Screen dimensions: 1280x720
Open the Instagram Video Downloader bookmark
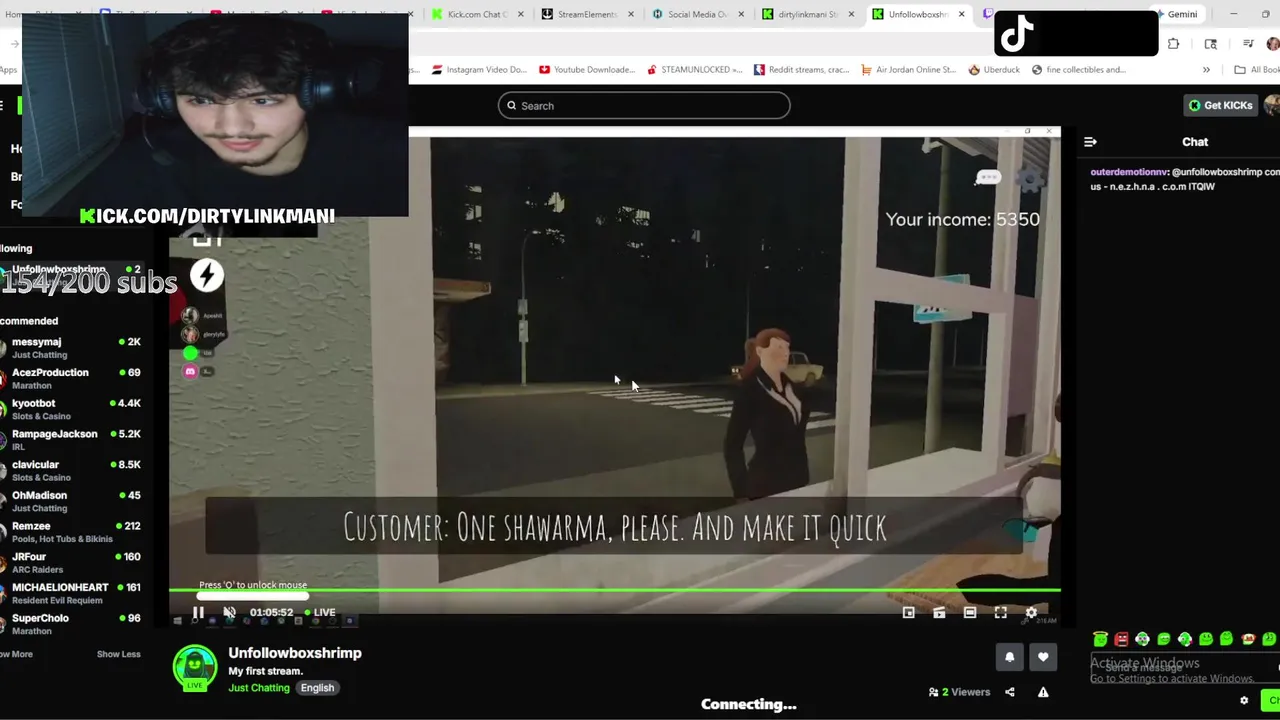point(479,70)
